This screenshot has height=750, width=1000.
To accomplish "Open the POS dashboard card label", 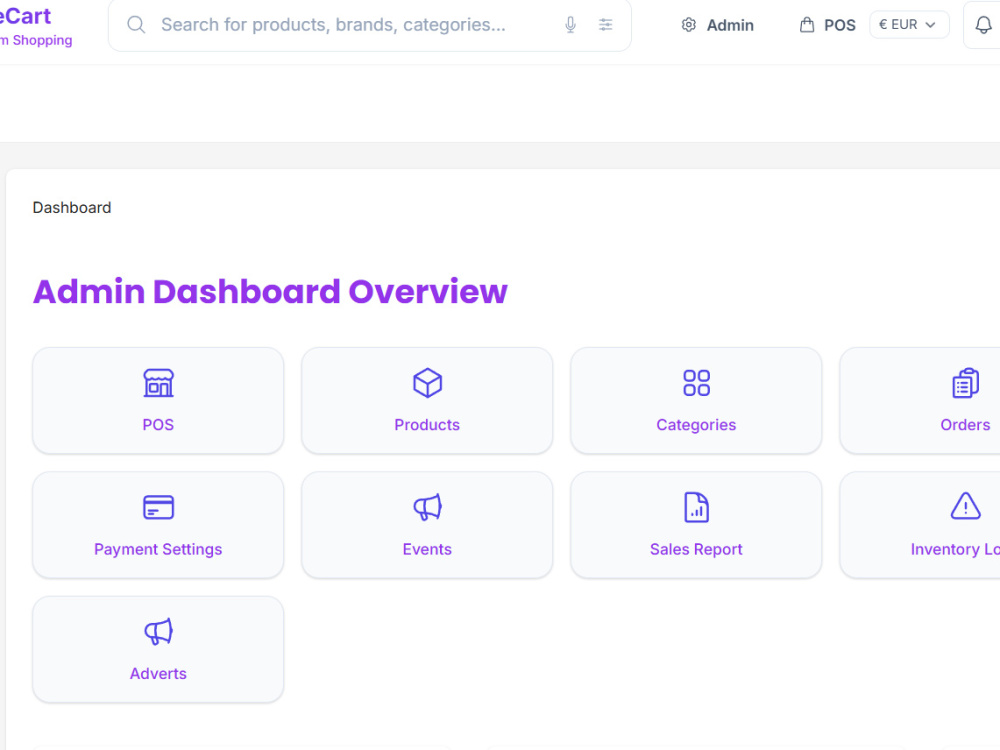I will click(x=158, y=425).
